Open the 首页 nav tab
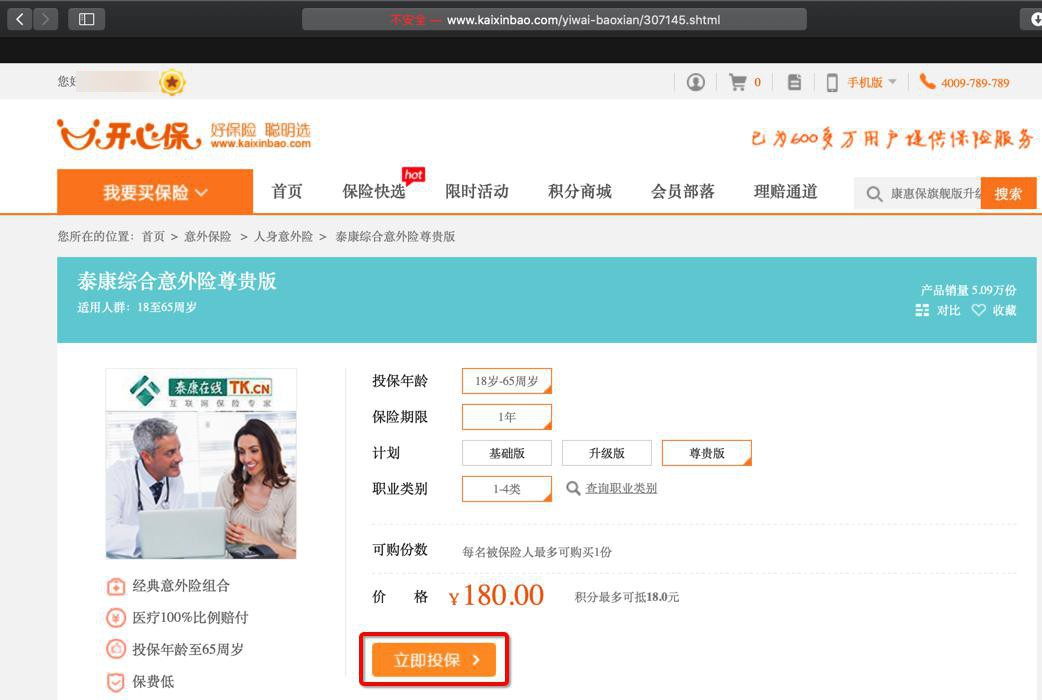 (x=287, y=191)
